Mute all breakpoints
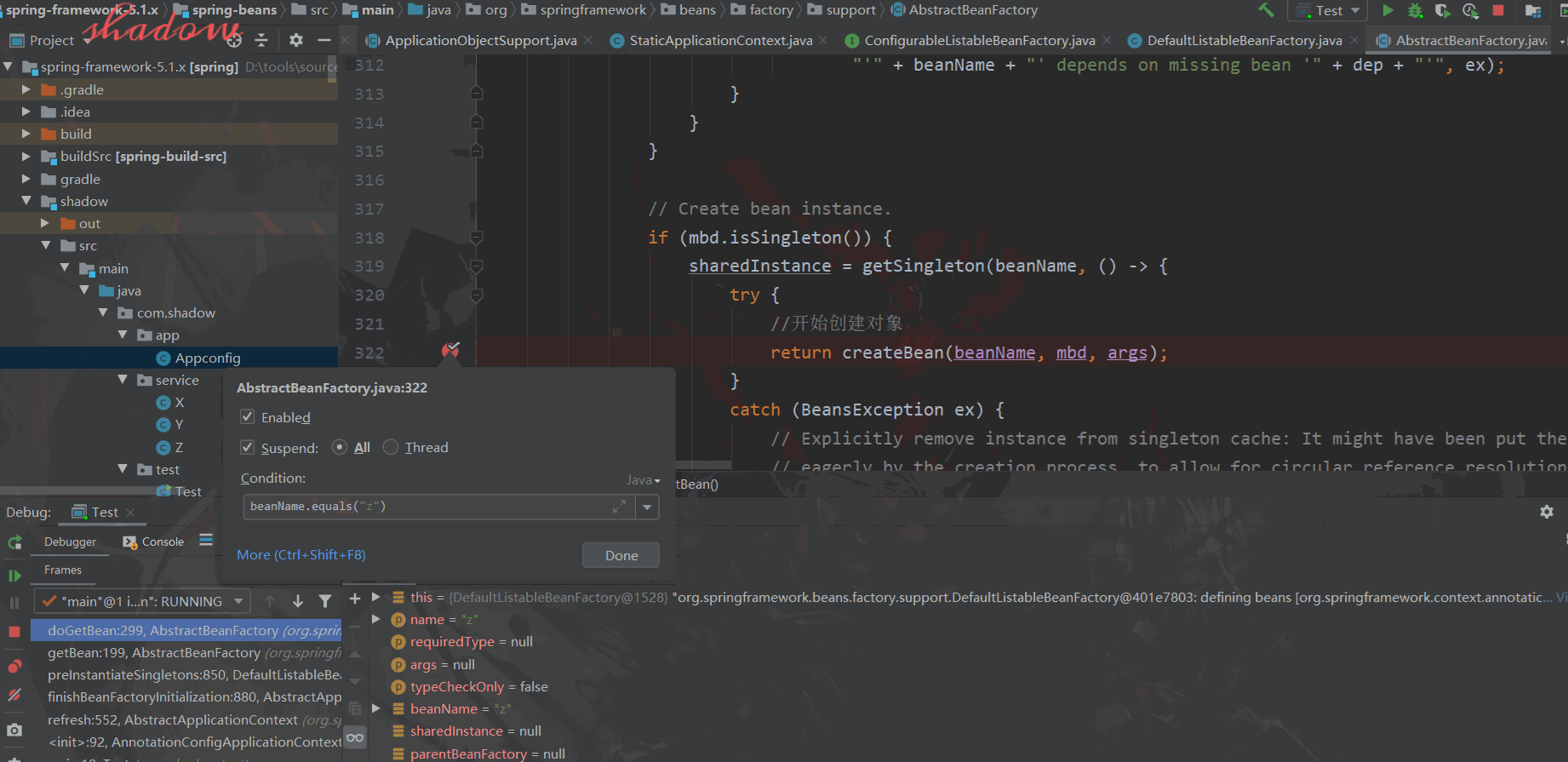Image resolution: width=1568 pixels, height=762 pixels. [14, 695]
